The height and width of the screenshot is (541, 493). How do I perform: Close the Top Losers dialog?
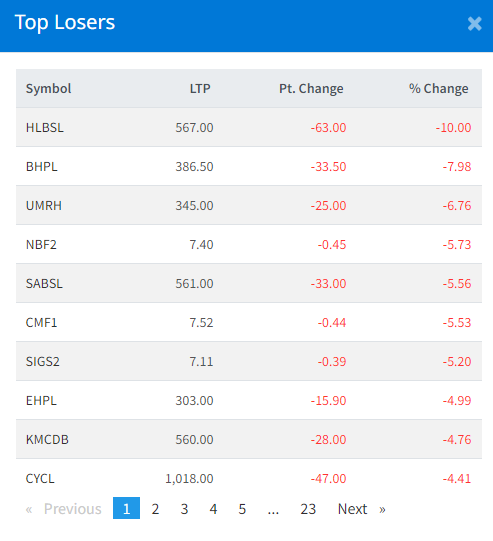click(x=474, y=24)
